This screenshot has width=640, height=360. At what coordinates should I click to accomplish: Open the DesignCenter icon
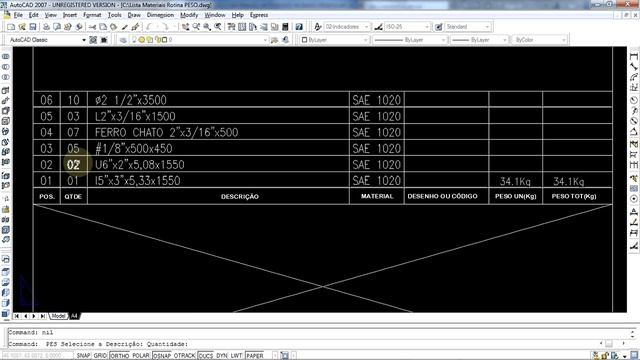tap(242, 27)
